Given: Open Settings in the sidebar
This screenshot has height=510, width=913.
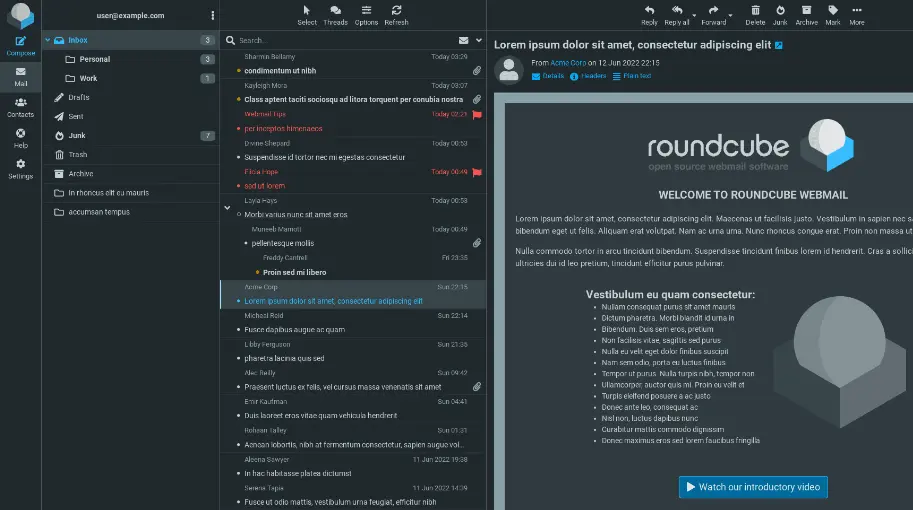Looking at the screenshot, I should (x=20, y=168).
